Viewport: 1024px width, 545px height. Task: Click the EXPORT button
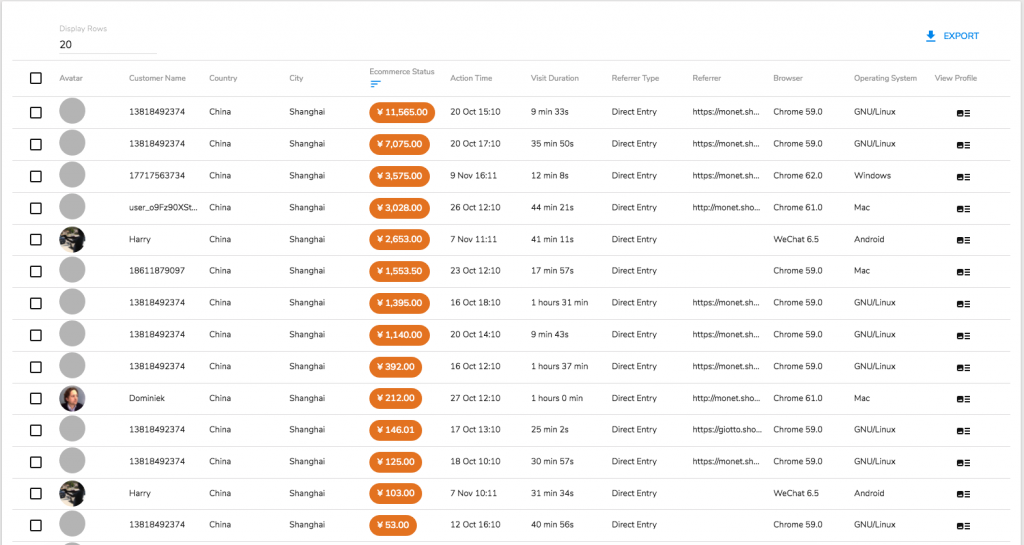[952, 36]
